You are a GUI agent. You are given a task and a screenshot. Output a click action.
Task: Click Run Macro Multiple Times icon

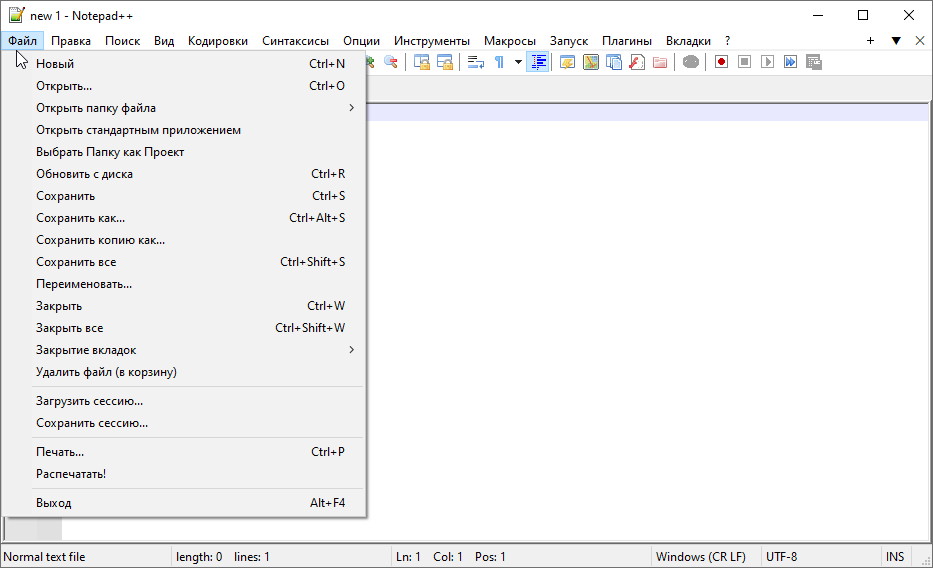[x=791, y=62]
